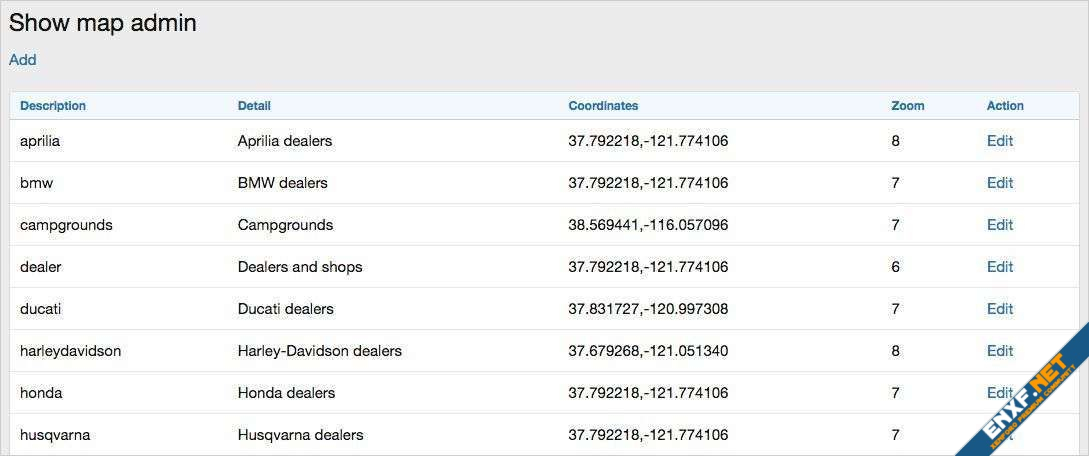Select the coordinates 37.831727,-120.997308
Image resolution: width=1089 pixels, height=456 pixels.
coord(648,309)
